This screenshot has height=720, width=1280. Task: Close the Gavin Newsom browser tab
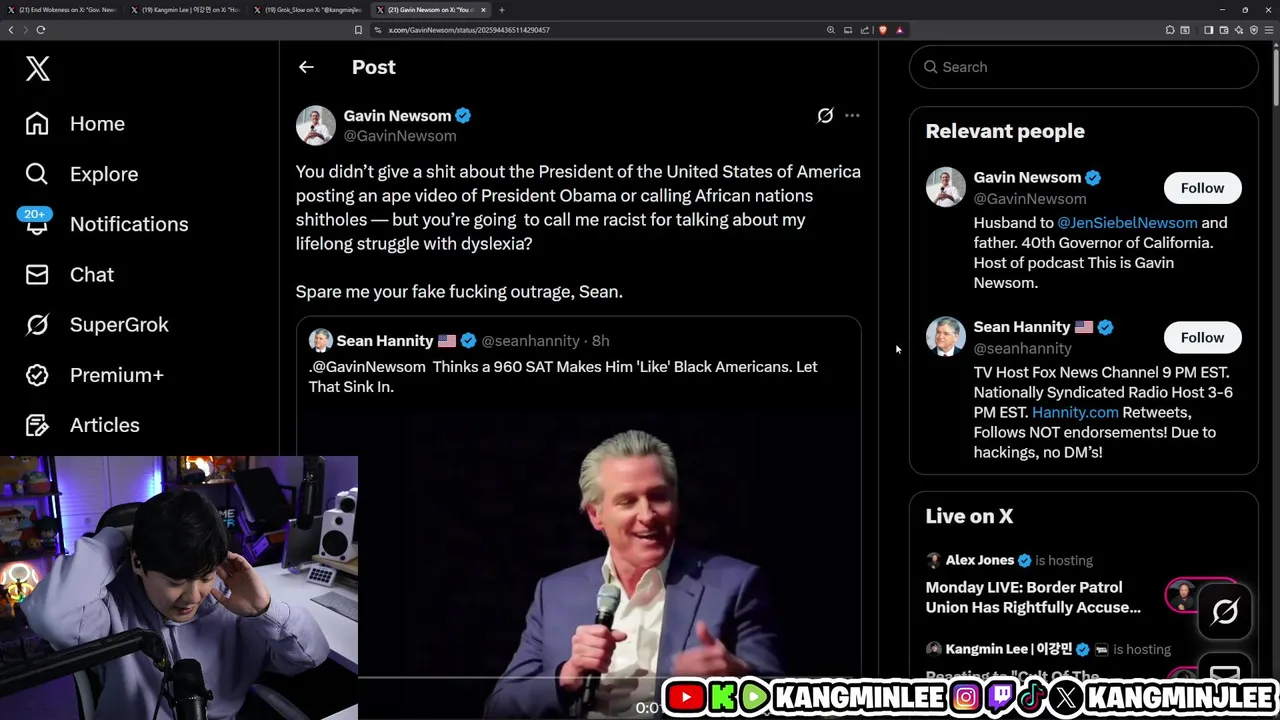(x=483, y=10)
